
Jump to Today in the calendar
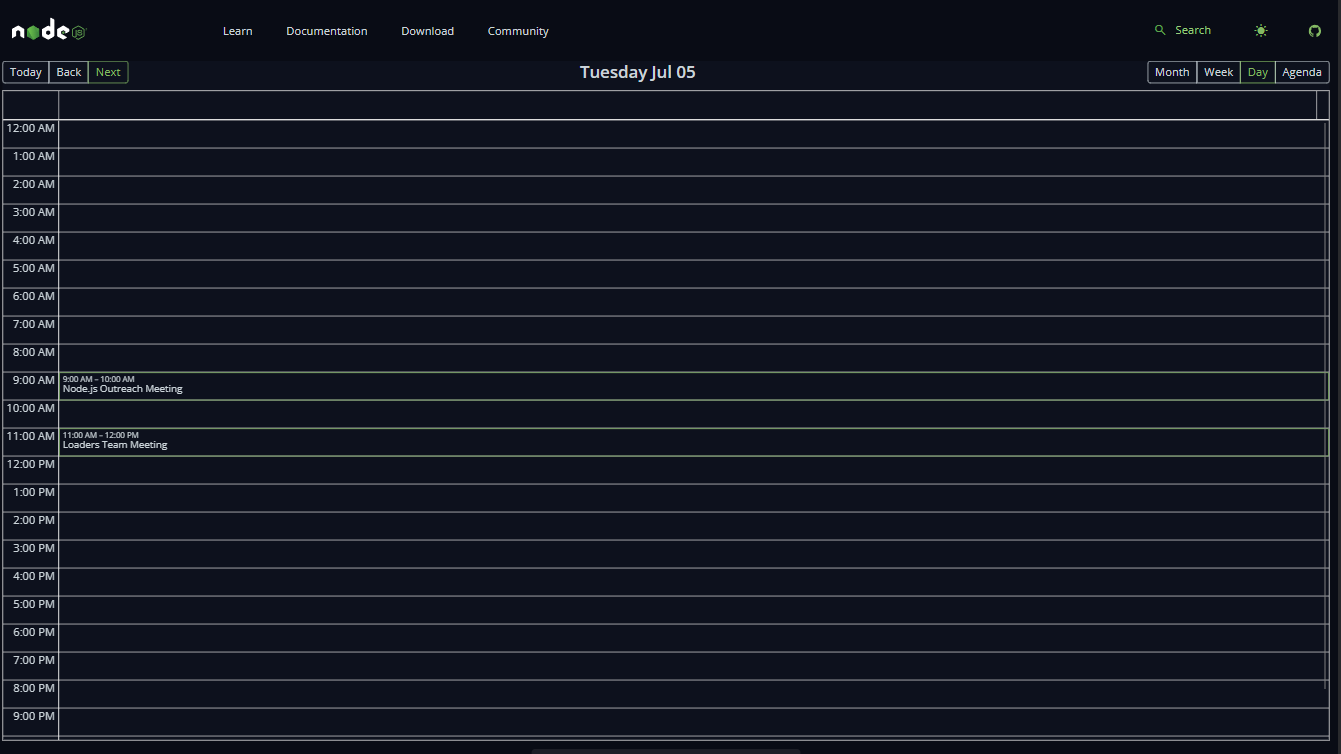pos(26,72)
